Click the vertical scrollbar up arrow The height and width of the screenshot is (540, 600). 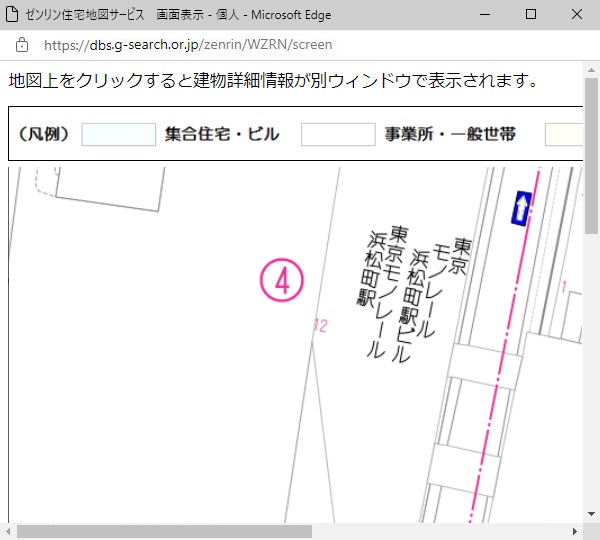click(x=592, y=70)
